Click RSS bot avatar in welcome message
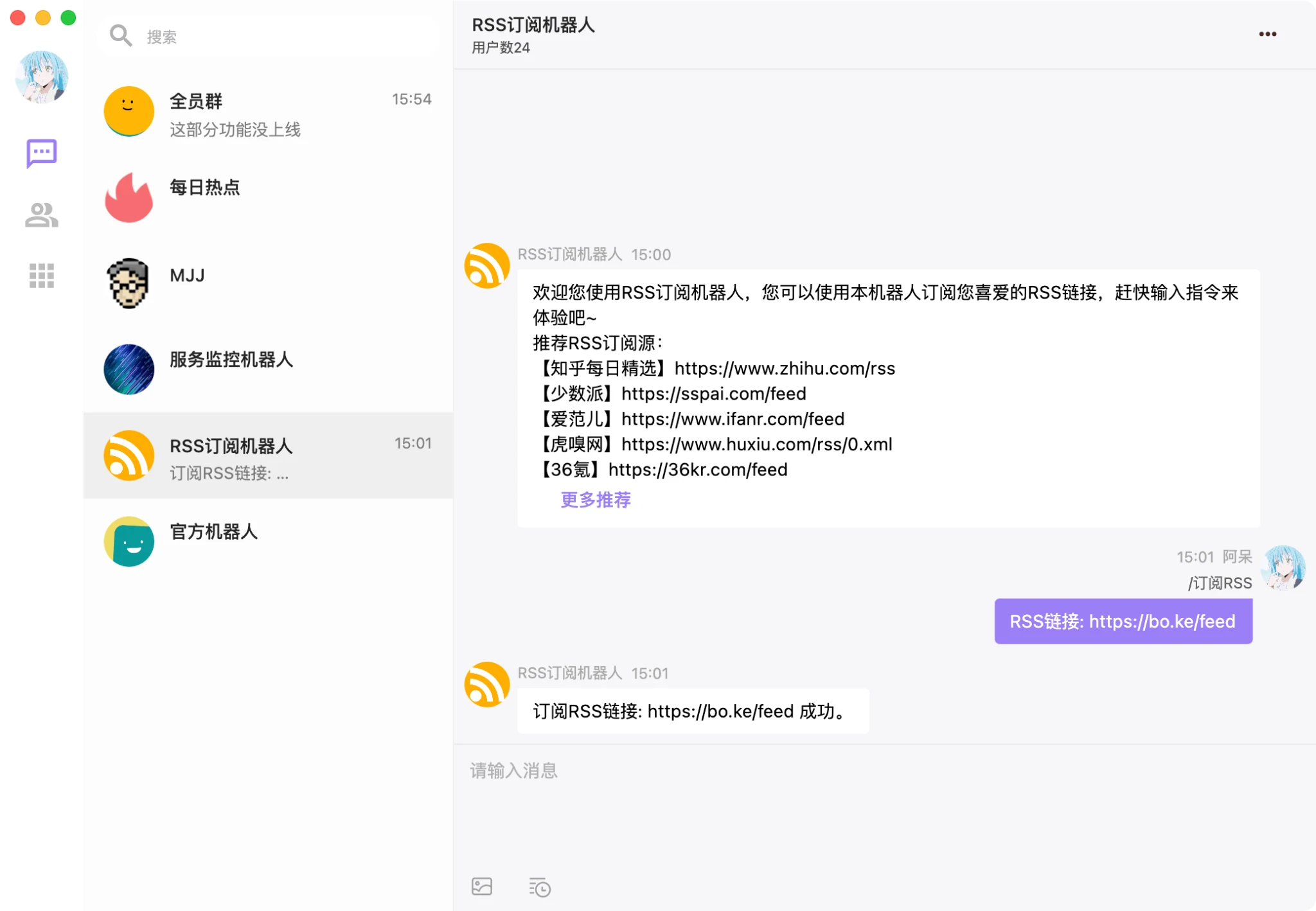Image resolution: width=1316 pixels, height=911 pixels. [x=487, y=265]
